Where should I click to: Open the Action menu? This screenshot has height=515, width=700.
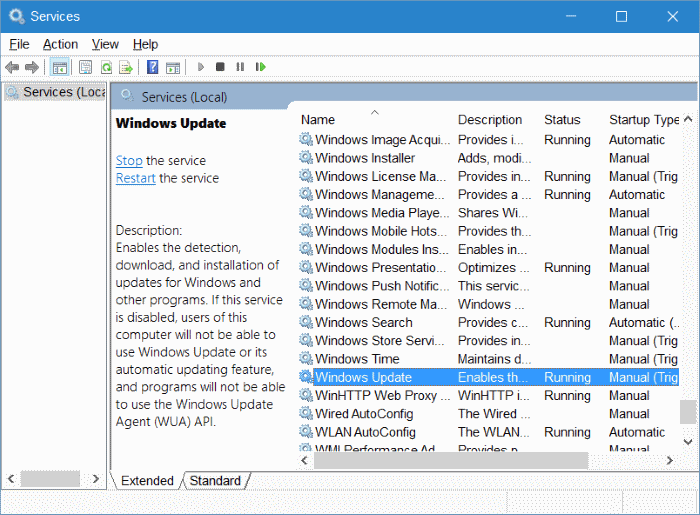click(x=60, y=44)
